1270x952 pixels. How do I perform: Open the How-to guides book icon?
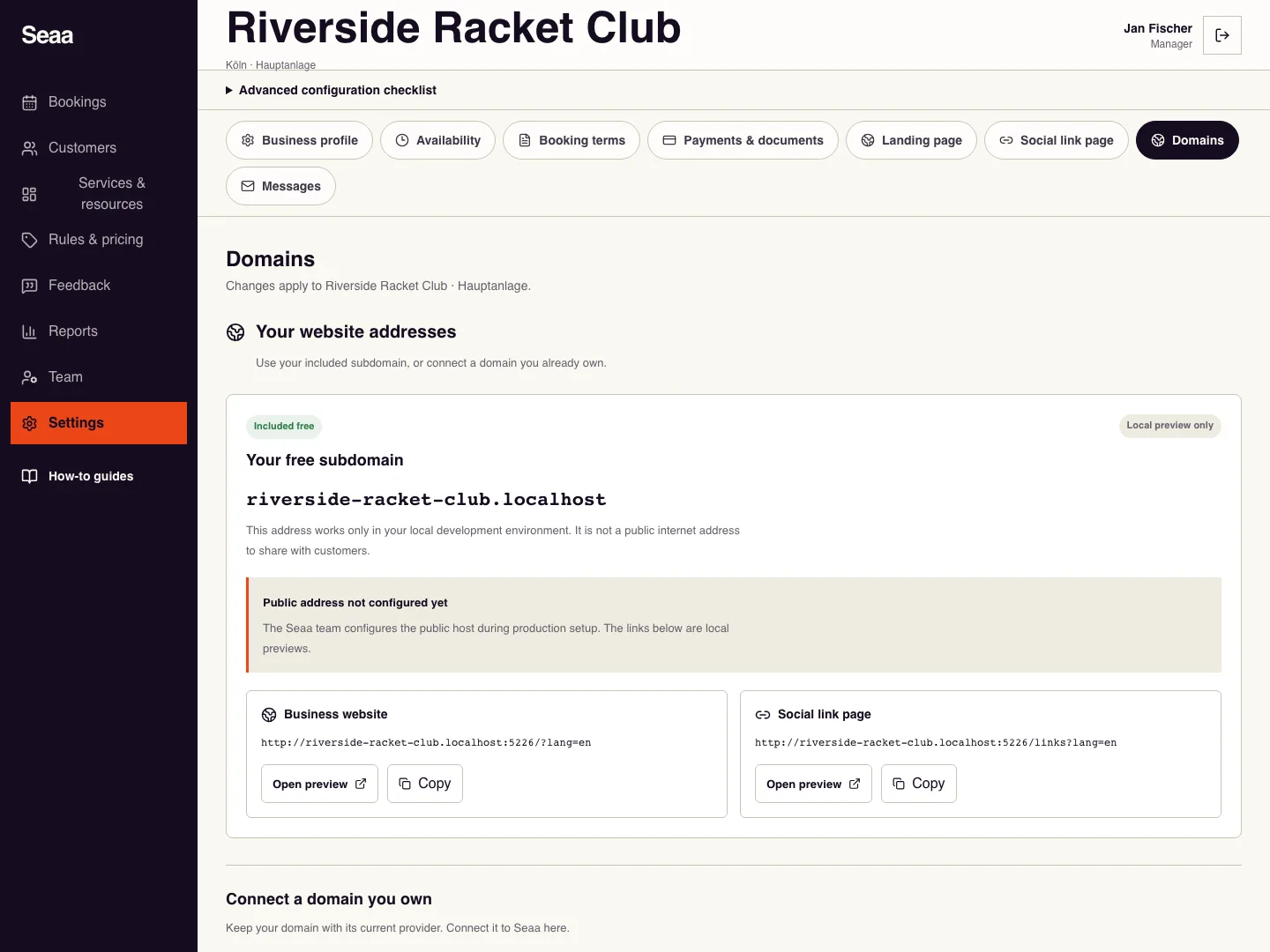click(29, 476)
